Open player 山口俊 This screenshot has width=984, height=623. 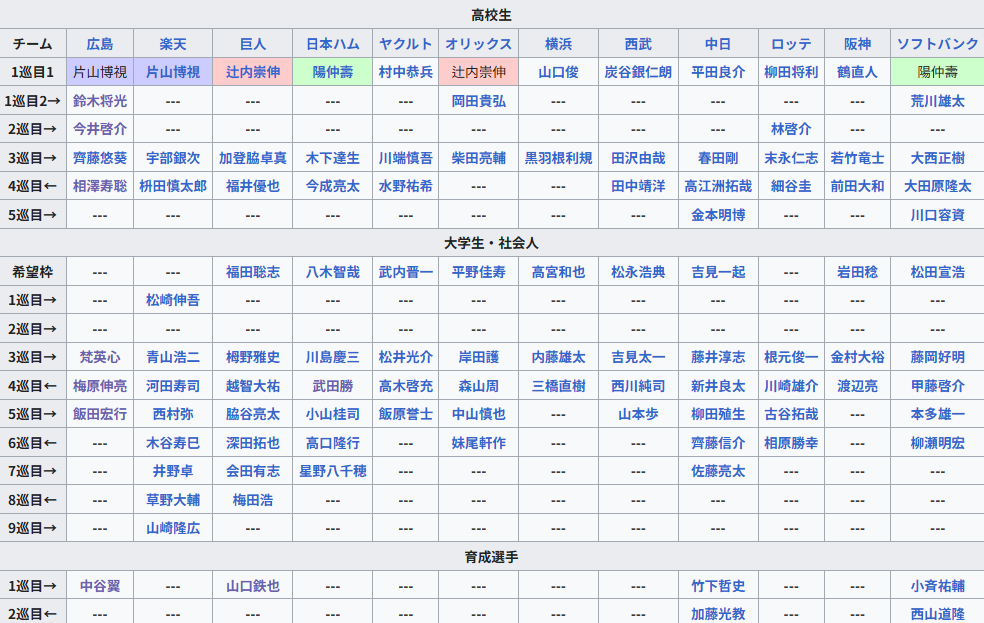click(x=558, y=72)
